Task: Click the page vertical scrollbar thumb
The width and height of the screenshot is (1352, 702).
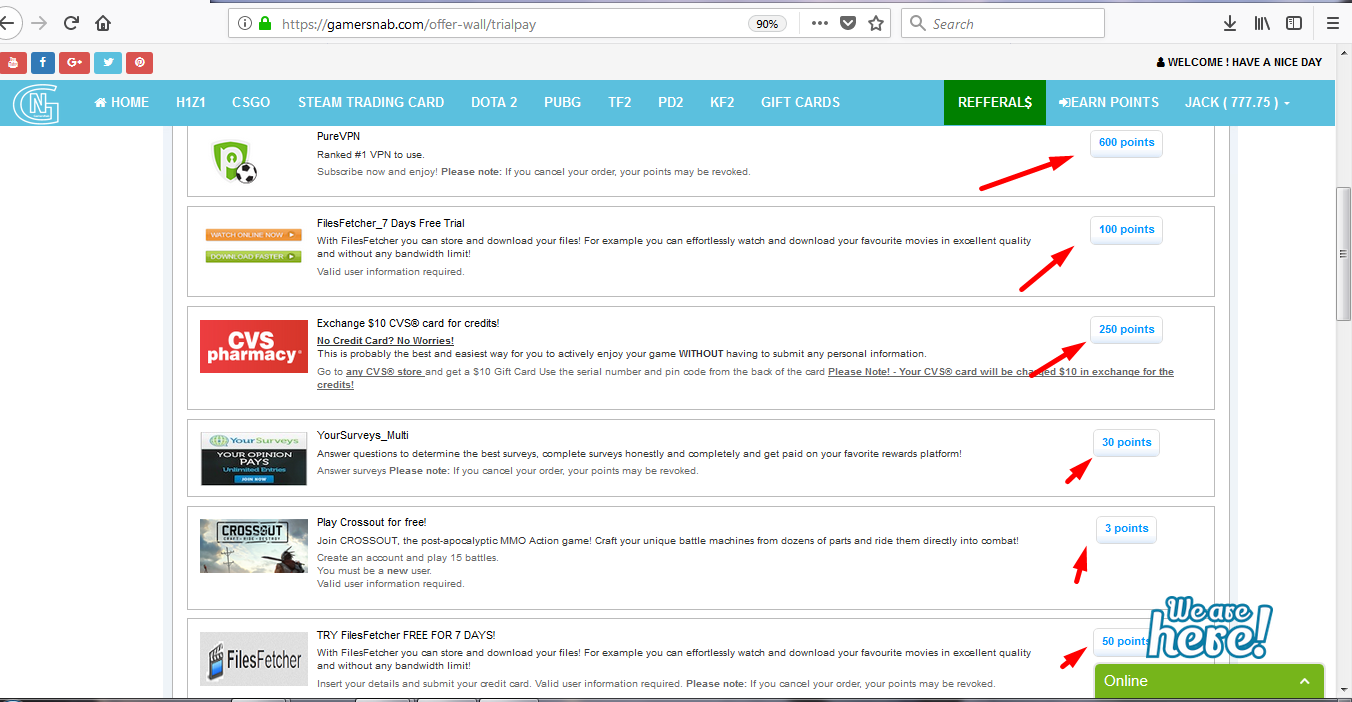Action: tap(1344, 254)
